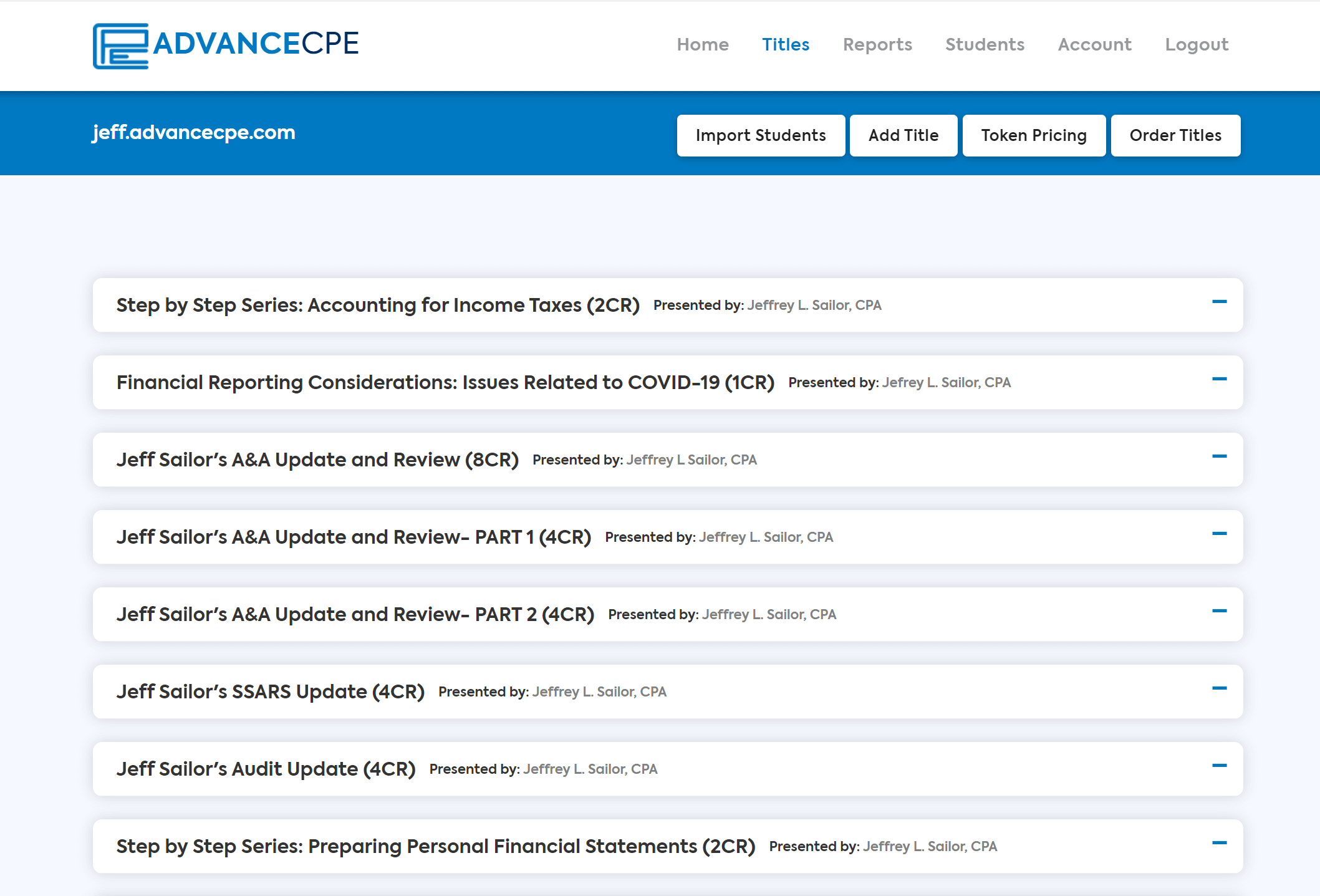
Task: Collapse A&A Update and Review (8CR) row
Action: [1219, 457]
